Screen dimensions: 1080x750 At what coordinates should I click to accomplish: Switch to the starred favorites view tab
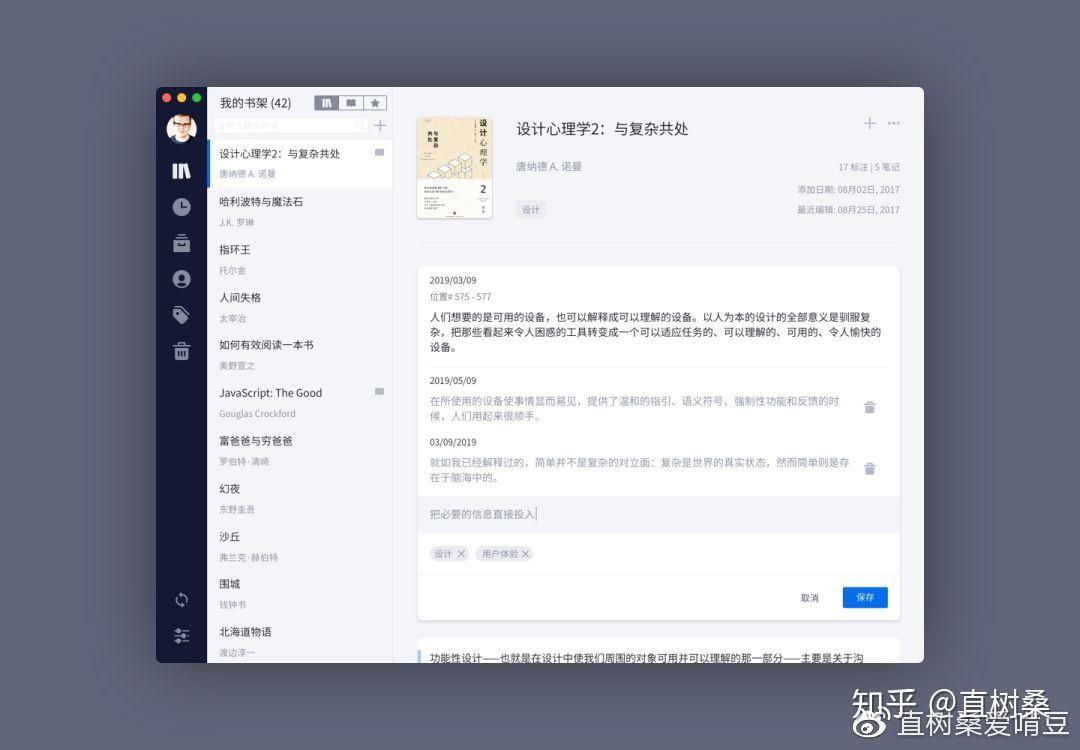pos(375,103)
